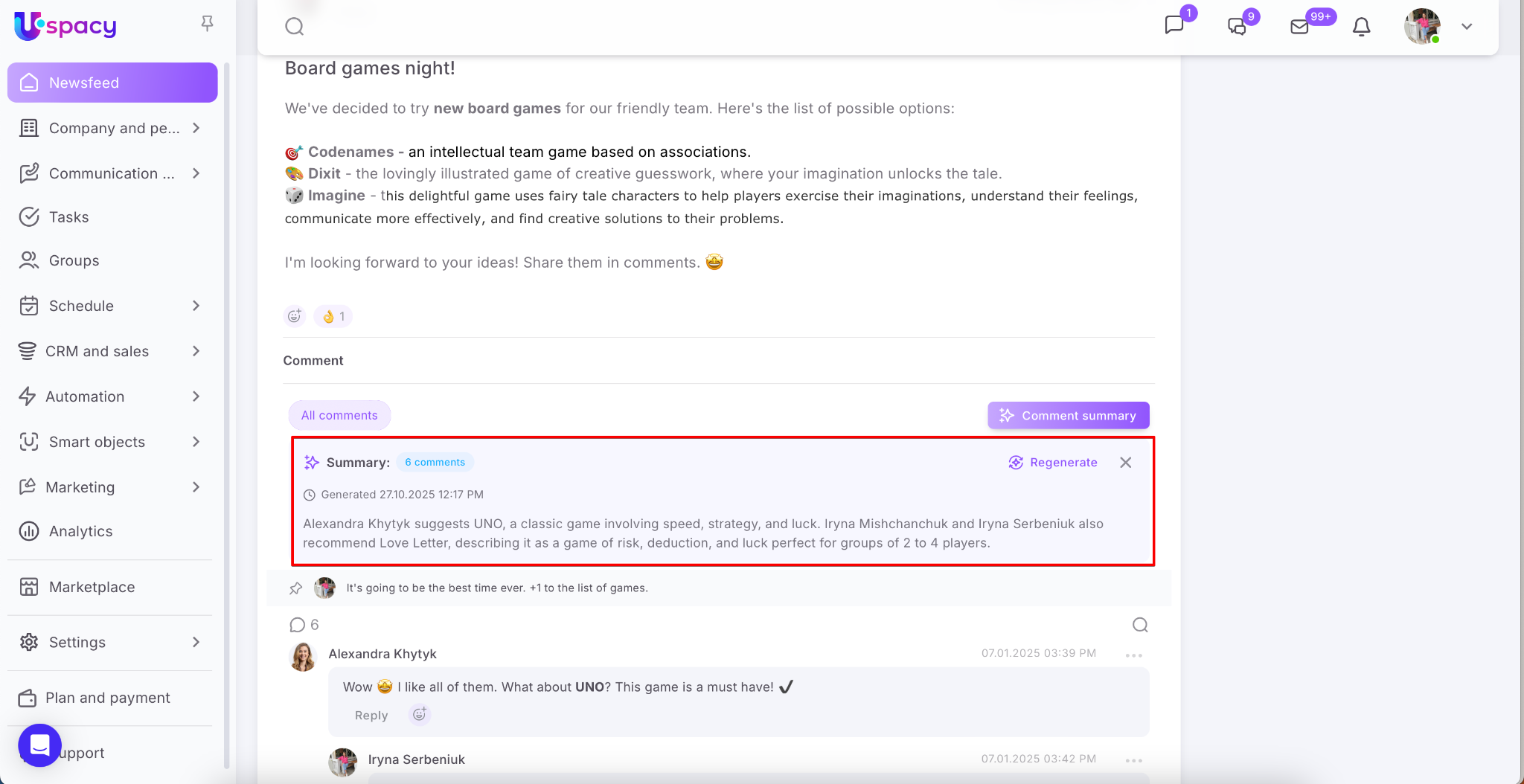Image resolution: width=1524 pixels, height=784 pixels.
Task: Regenerate the comment summary
Action: pyautogui.click(x=1053, y=463)
